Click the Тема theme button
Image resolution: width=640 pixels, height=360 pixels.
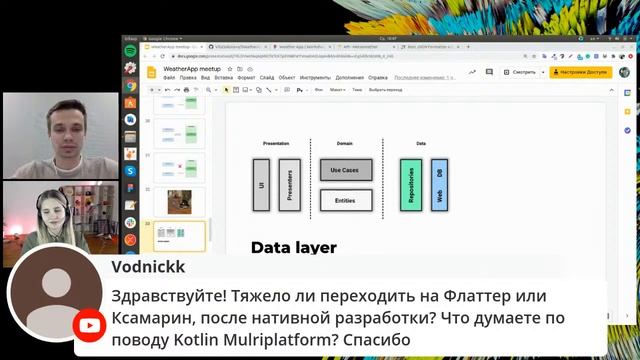(x=357, y=90)
